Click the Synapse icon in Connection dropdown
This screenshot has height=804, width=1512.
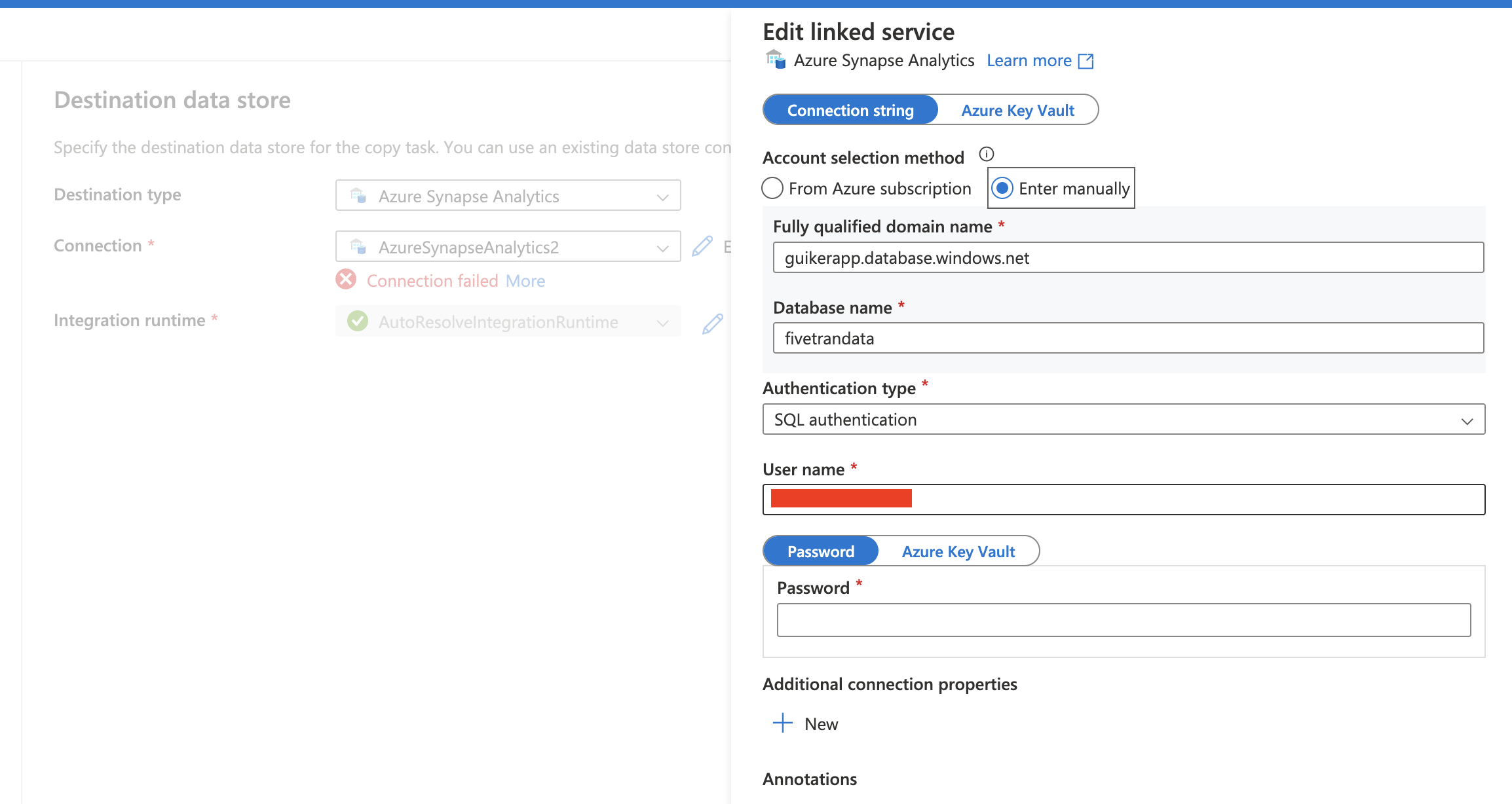coord(358,246)
